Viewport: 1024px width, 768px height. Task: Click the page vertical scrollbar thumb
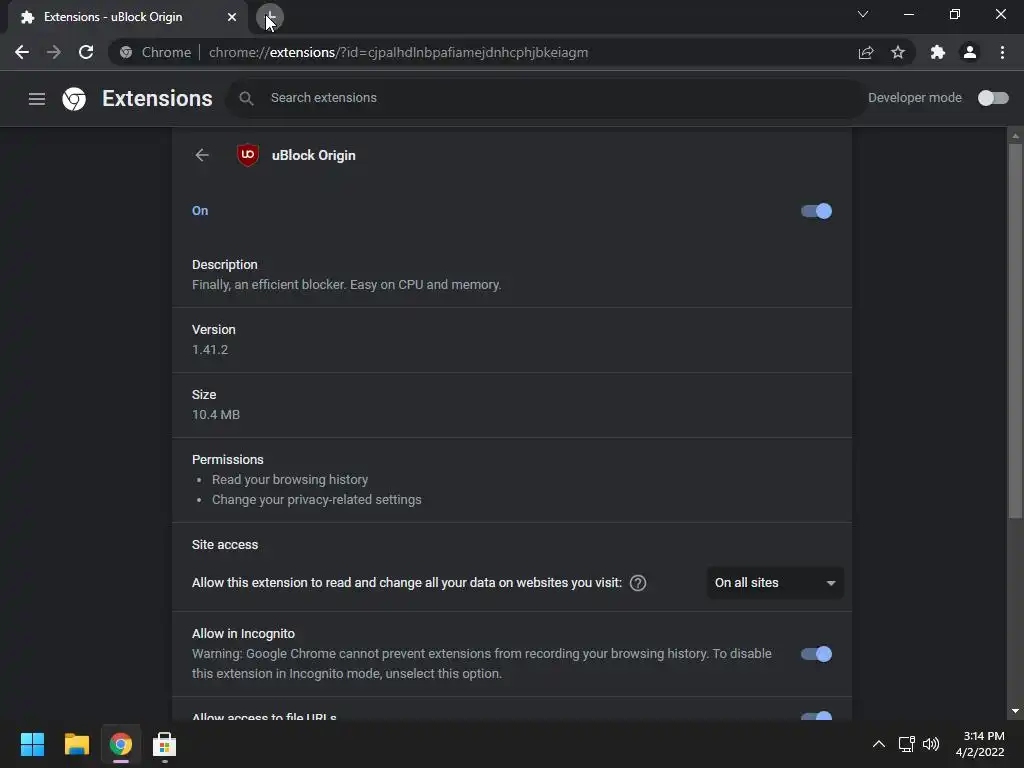1015,331
